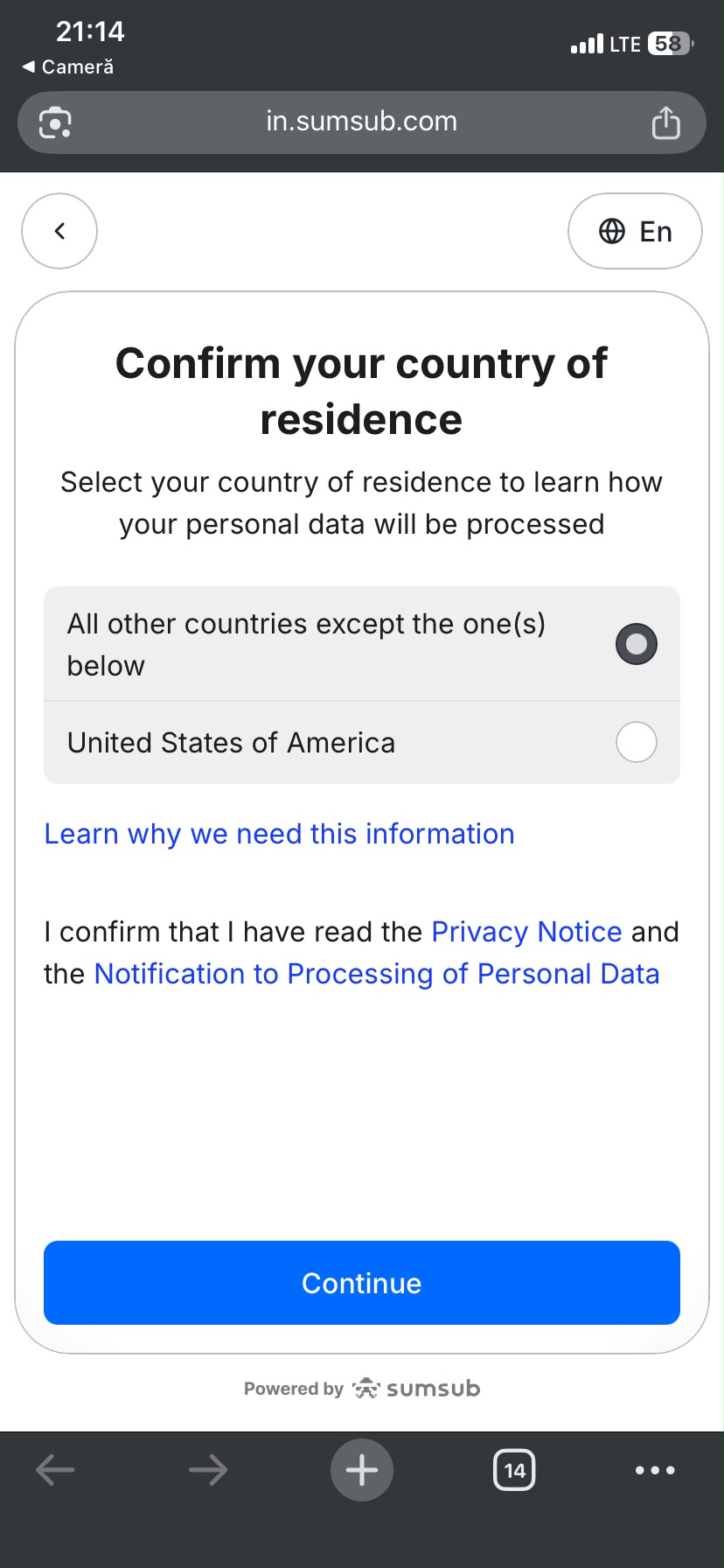
Task: Click the Continue button
Action: click(x=362, y=1283)
